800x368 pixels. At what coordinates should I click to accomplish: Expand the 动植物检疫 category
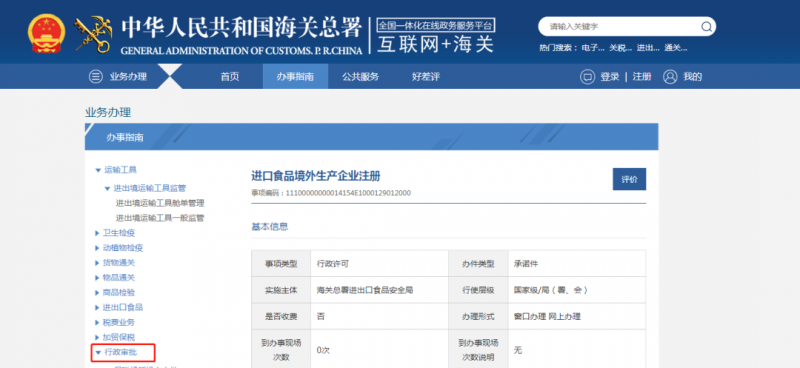coord(97,248)
